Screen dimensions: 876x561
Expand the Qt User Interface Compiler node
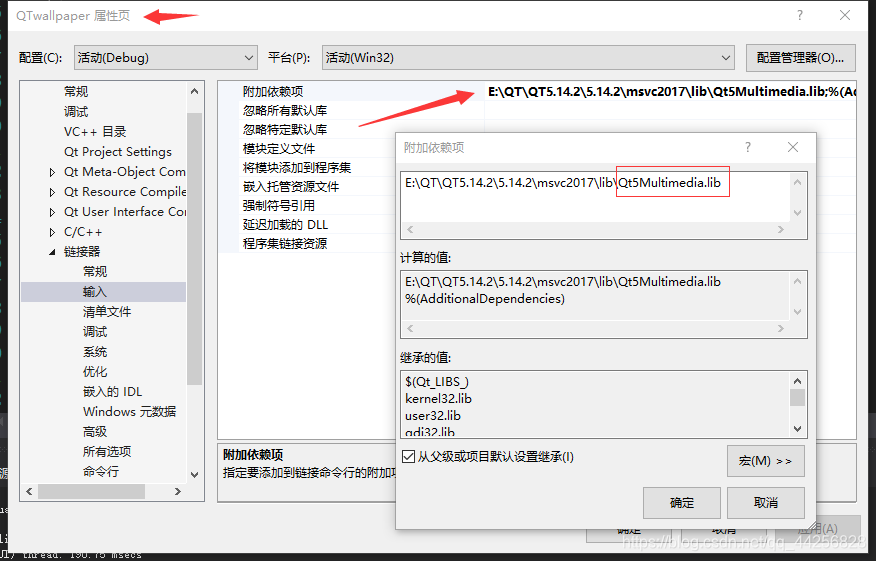tap(52, 212)
